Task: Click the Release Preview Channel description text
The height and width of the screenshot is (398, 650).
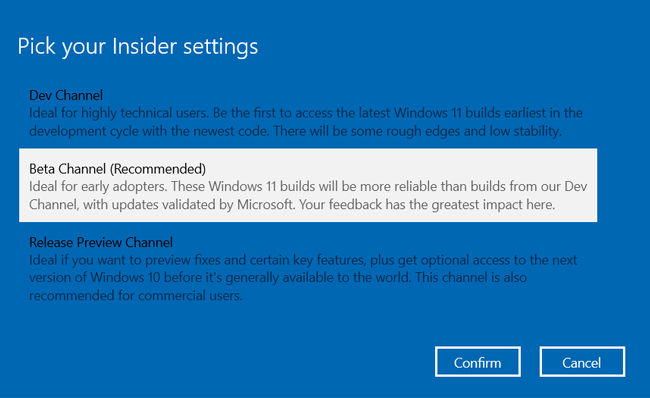Action: click(x=303, y=278)
